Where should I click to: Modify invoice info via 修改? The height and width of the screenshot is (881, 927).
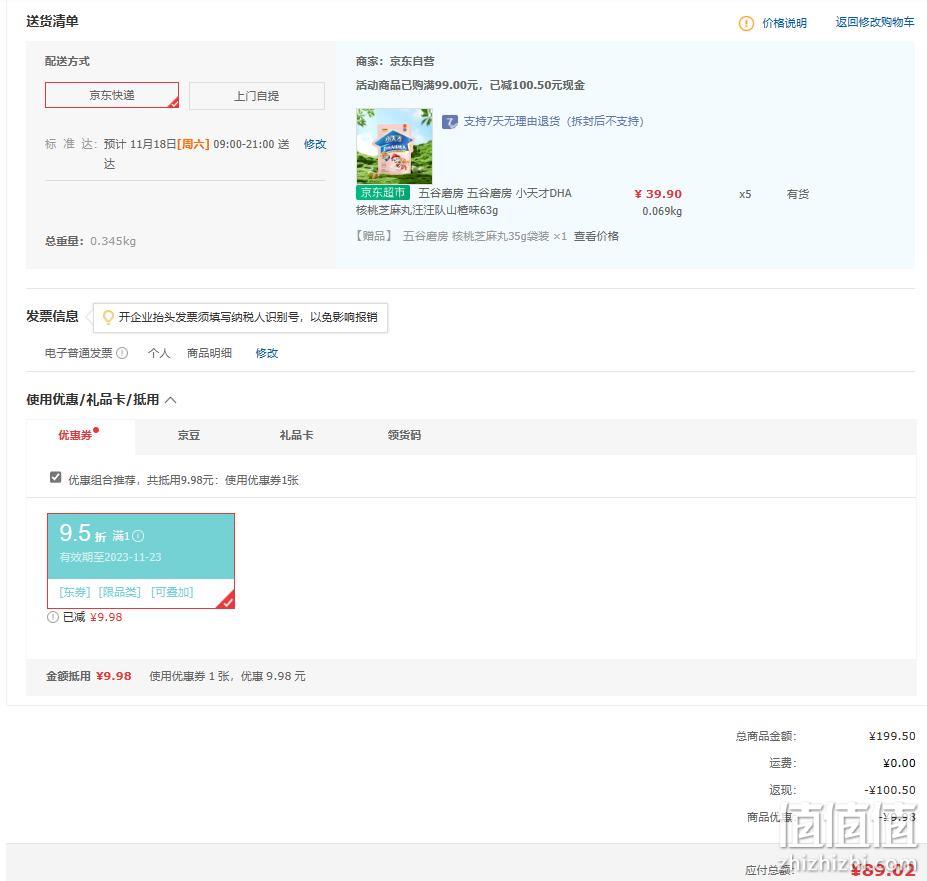pyautogui.click(x=267, y=353)
